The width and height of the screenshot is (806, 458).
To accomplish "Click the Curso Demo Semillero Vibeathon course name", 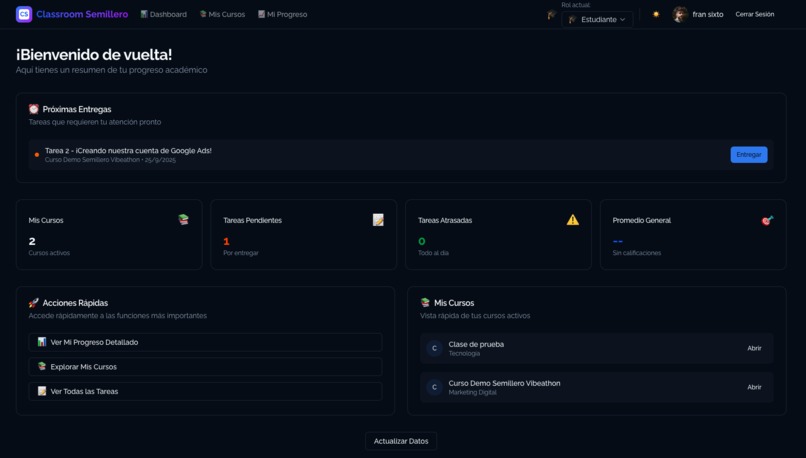I will 504,383.
